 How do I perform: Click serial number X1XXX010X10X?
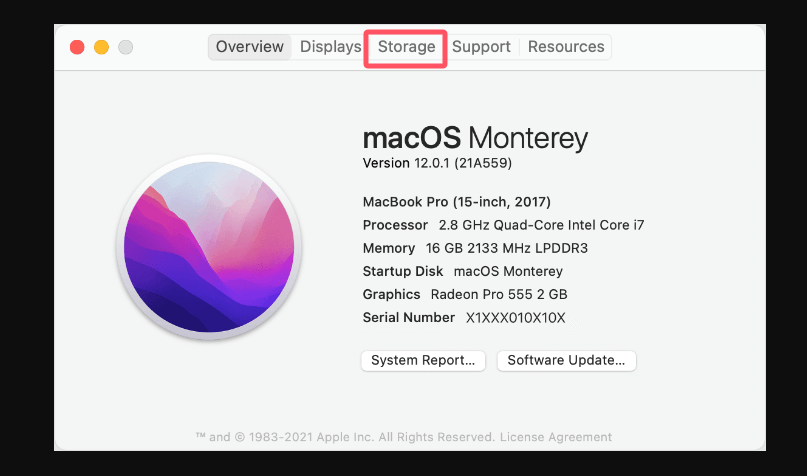coord(515,318)
